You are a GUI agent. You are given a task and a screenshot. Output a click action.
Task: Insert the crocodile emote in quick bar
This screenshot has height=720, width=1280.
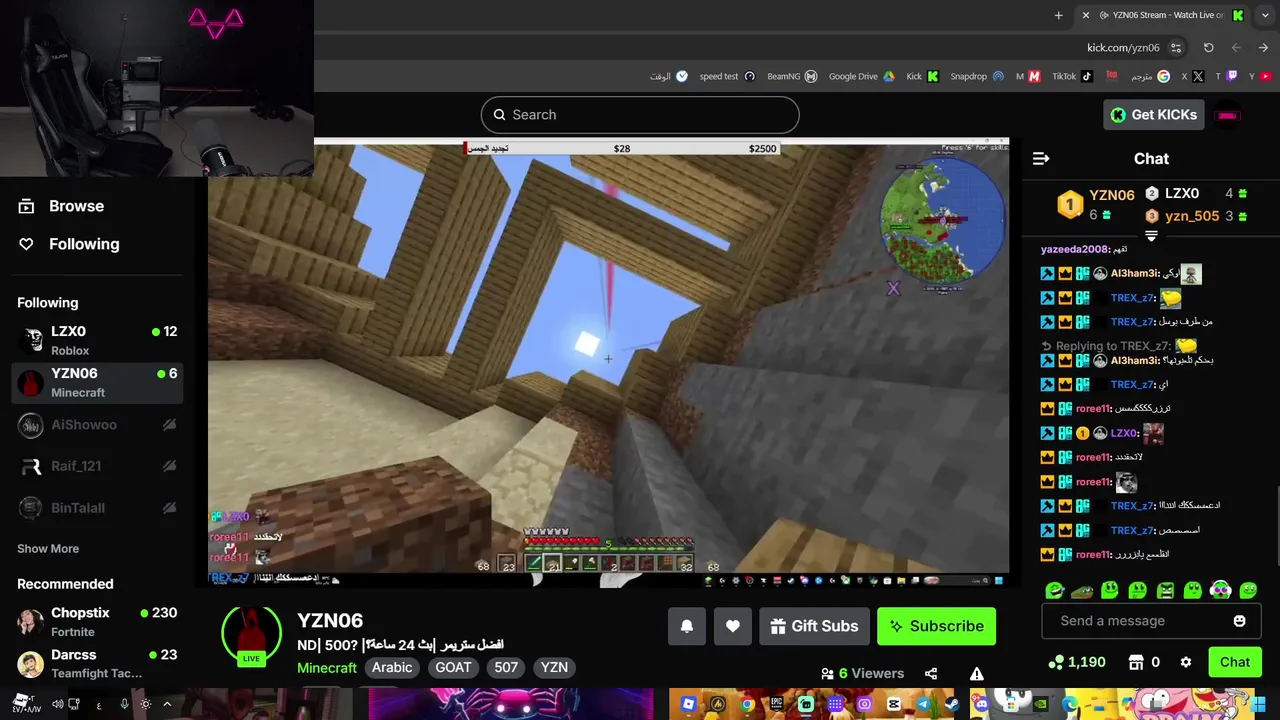(x=1082, y=590)
